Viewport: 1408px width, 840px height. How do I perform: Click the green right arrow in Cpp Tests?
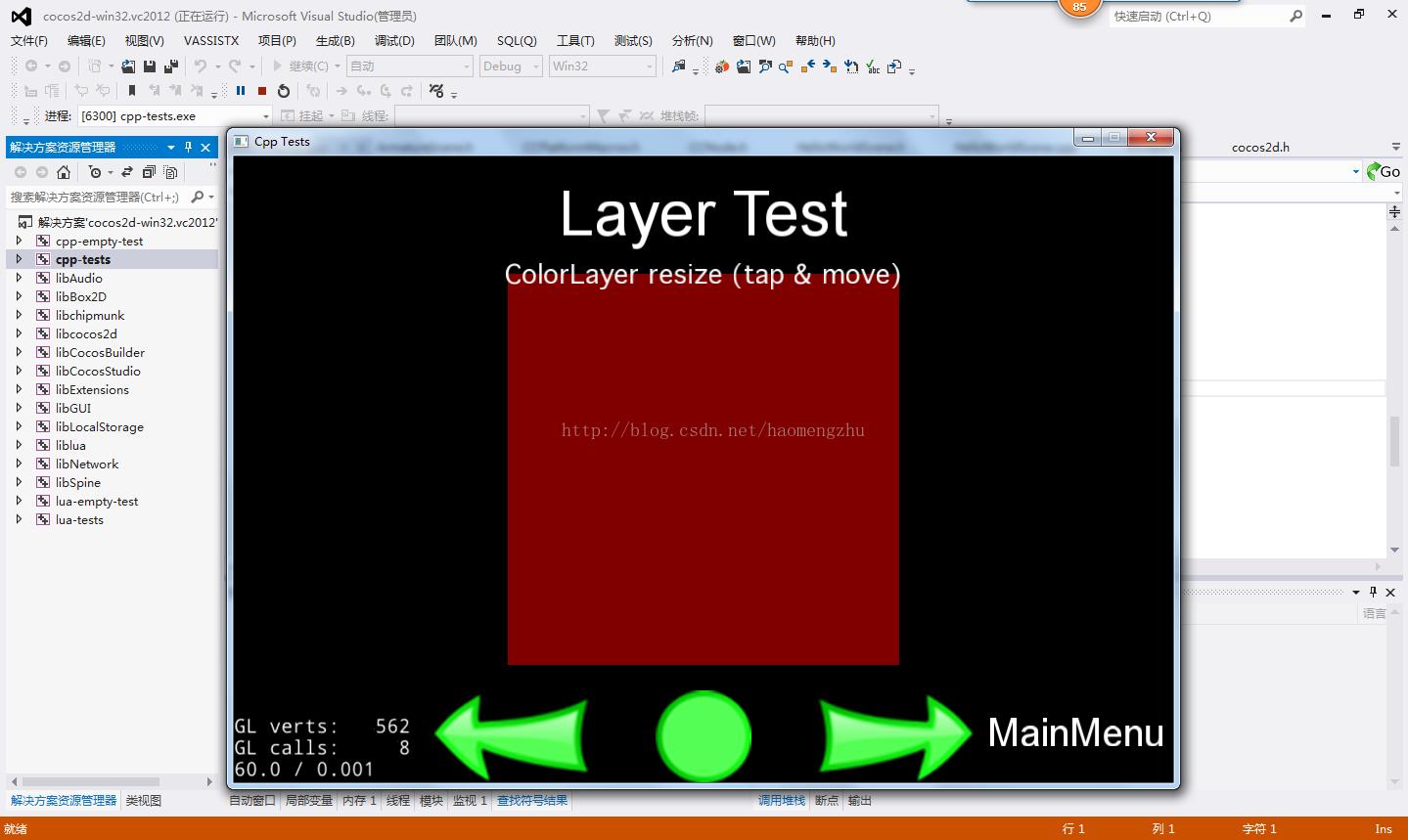895,735
